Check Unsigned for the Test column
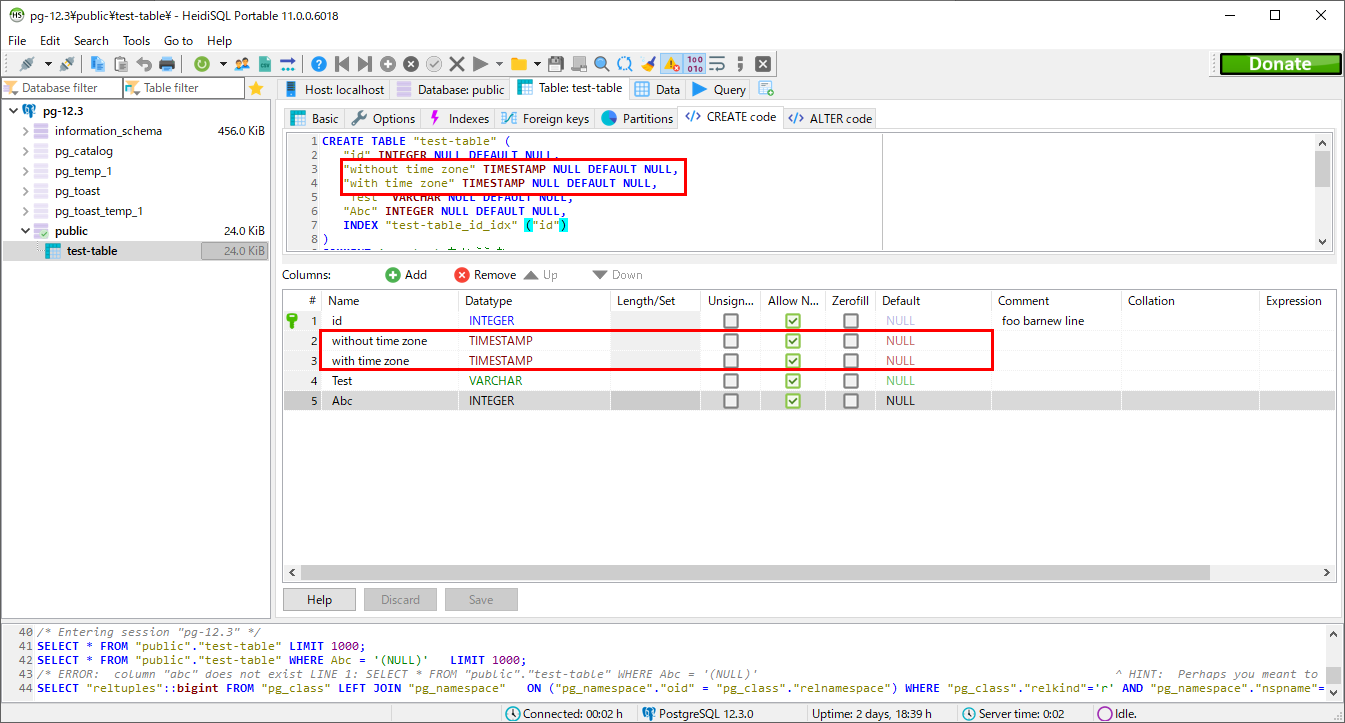This screenshot has width=1345, height=723. [730, 380]
